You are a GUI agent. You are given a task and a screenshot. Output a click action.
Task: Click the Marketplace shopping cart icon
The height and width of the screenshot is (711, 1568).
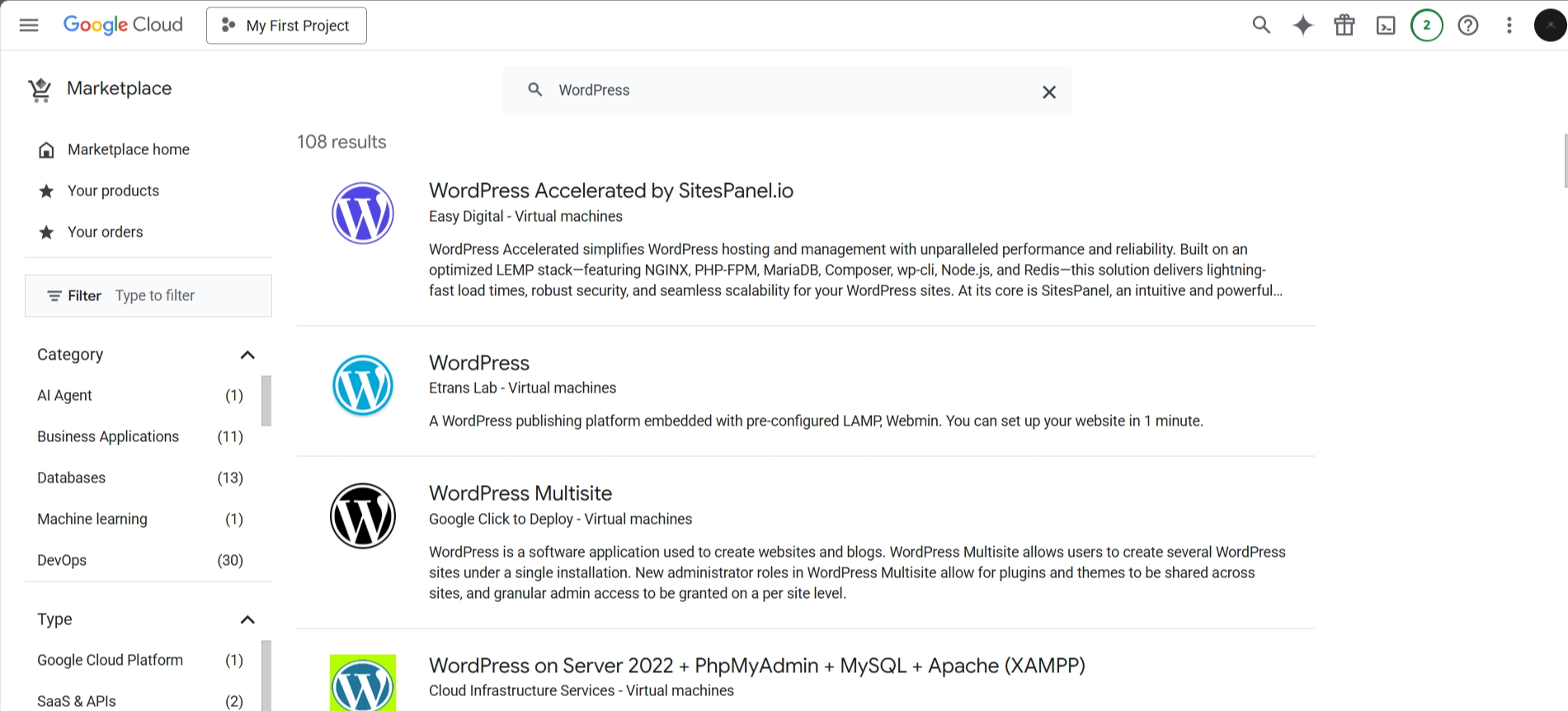tap(40, 89)
